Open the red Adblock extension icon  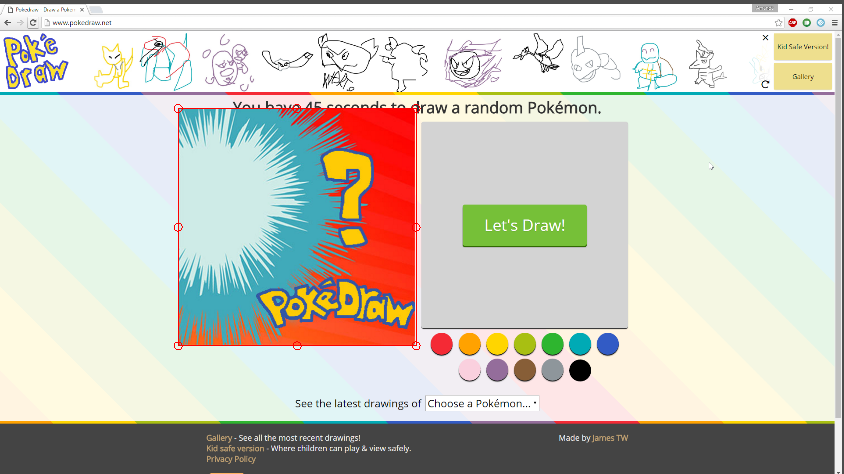tap(792, 23)
